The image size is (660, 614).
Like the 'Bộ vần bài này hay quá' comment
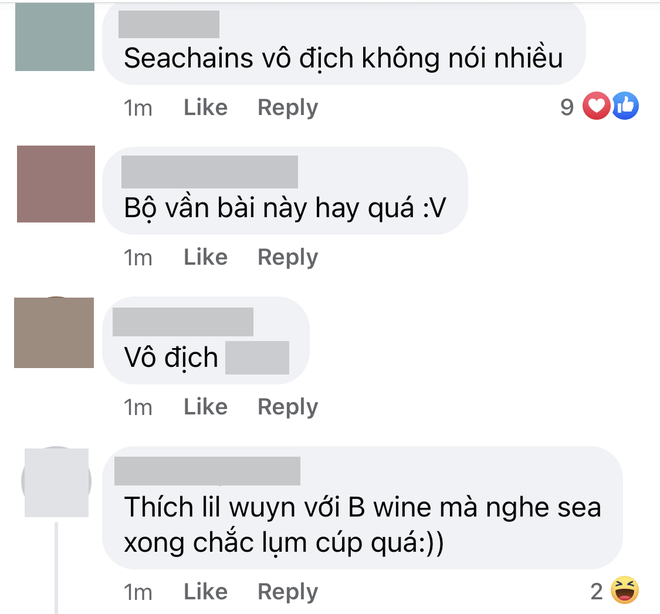click(205, 257)
